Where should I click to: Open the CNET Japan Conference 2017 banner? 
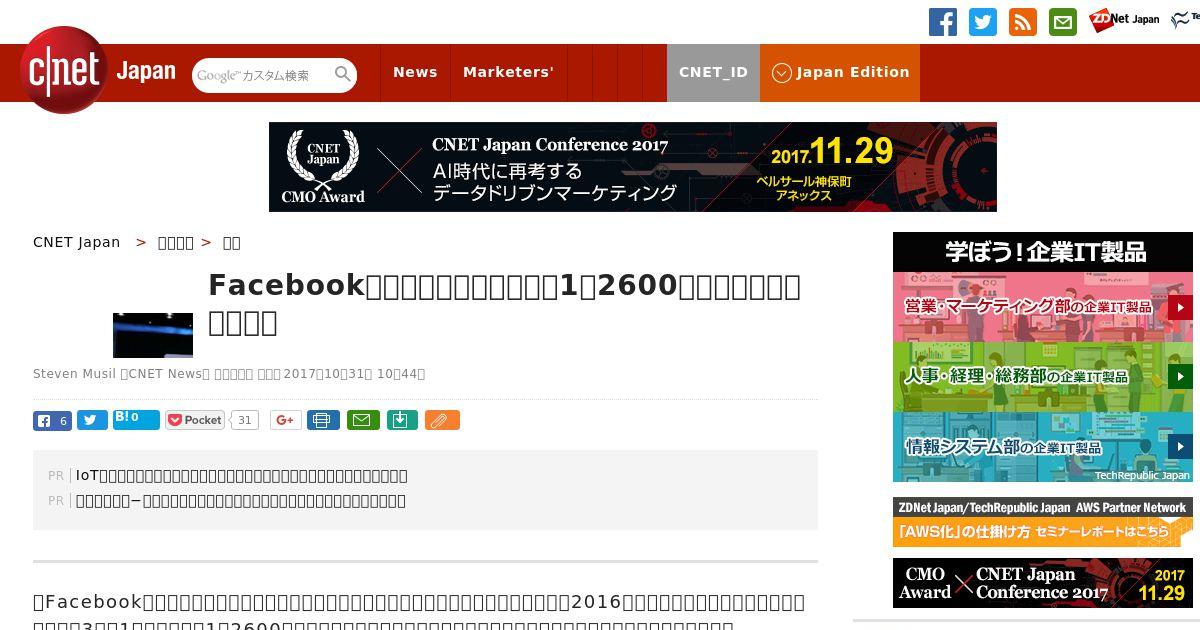pyautogui.click(x=633, y=167)
